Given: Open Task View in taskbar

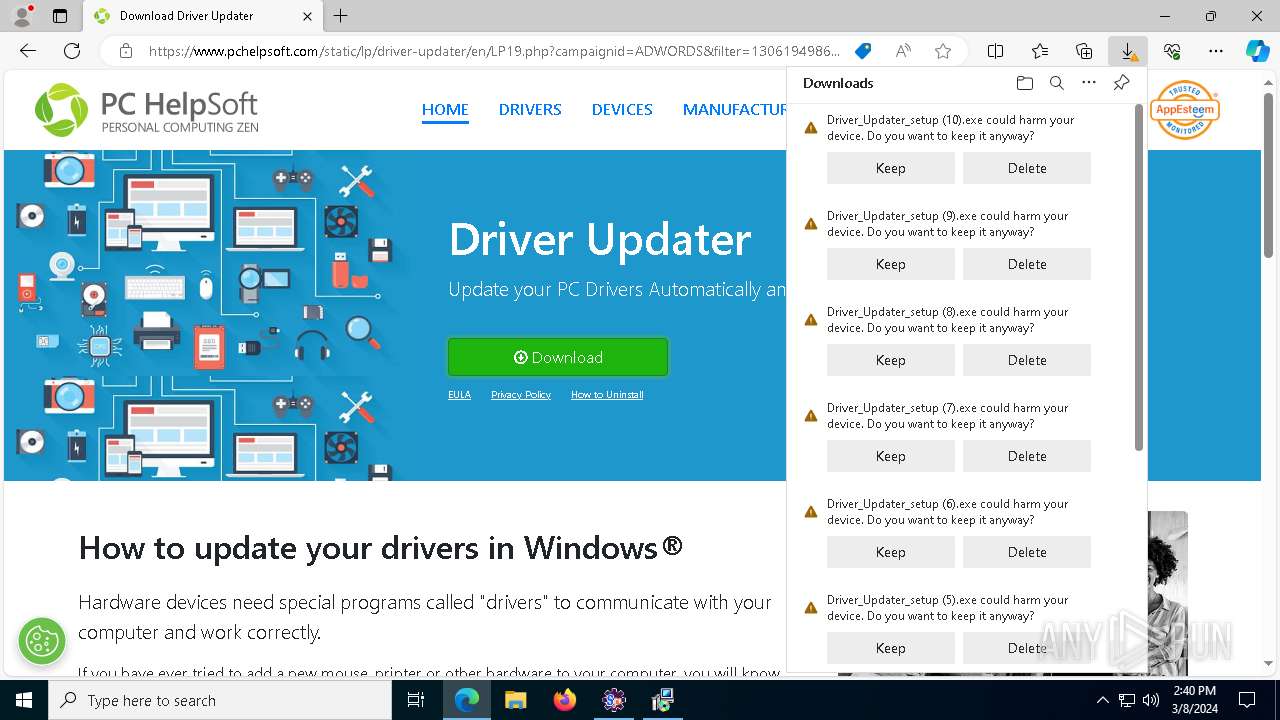Looking at the screenshot, I should (x=416, y=700).
